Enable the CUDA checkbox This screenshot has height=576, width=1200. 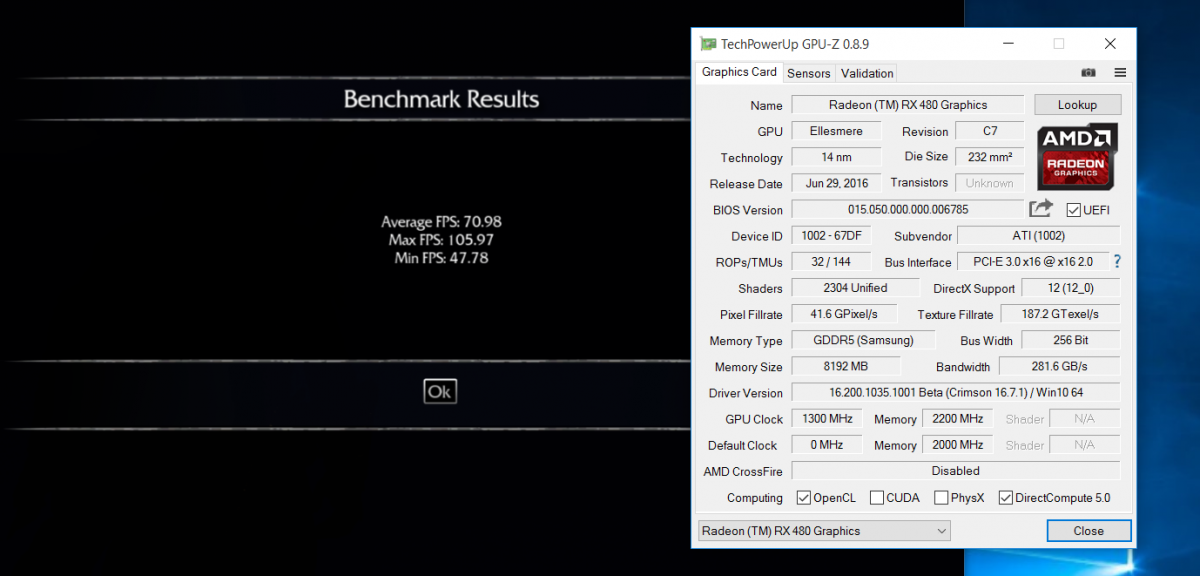[x=876, y=497]
